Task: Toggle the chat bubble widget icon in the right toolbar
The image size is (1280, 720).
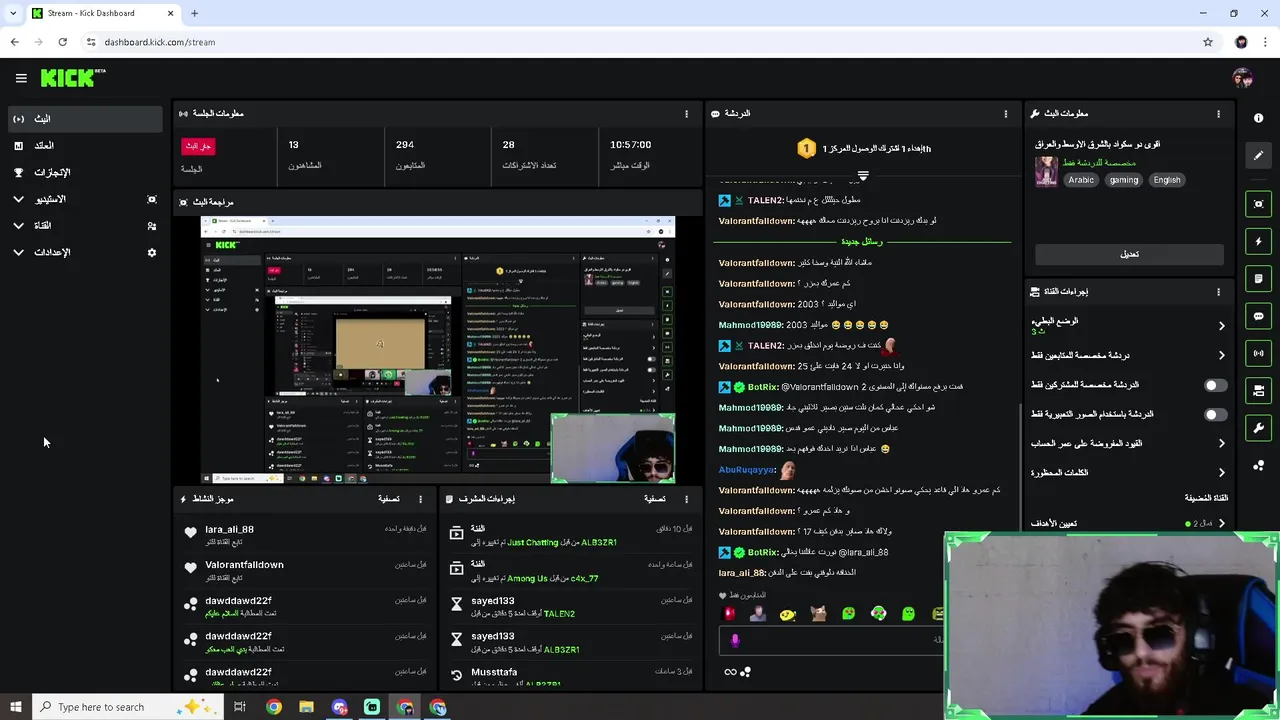Action: pos(1258,316)
